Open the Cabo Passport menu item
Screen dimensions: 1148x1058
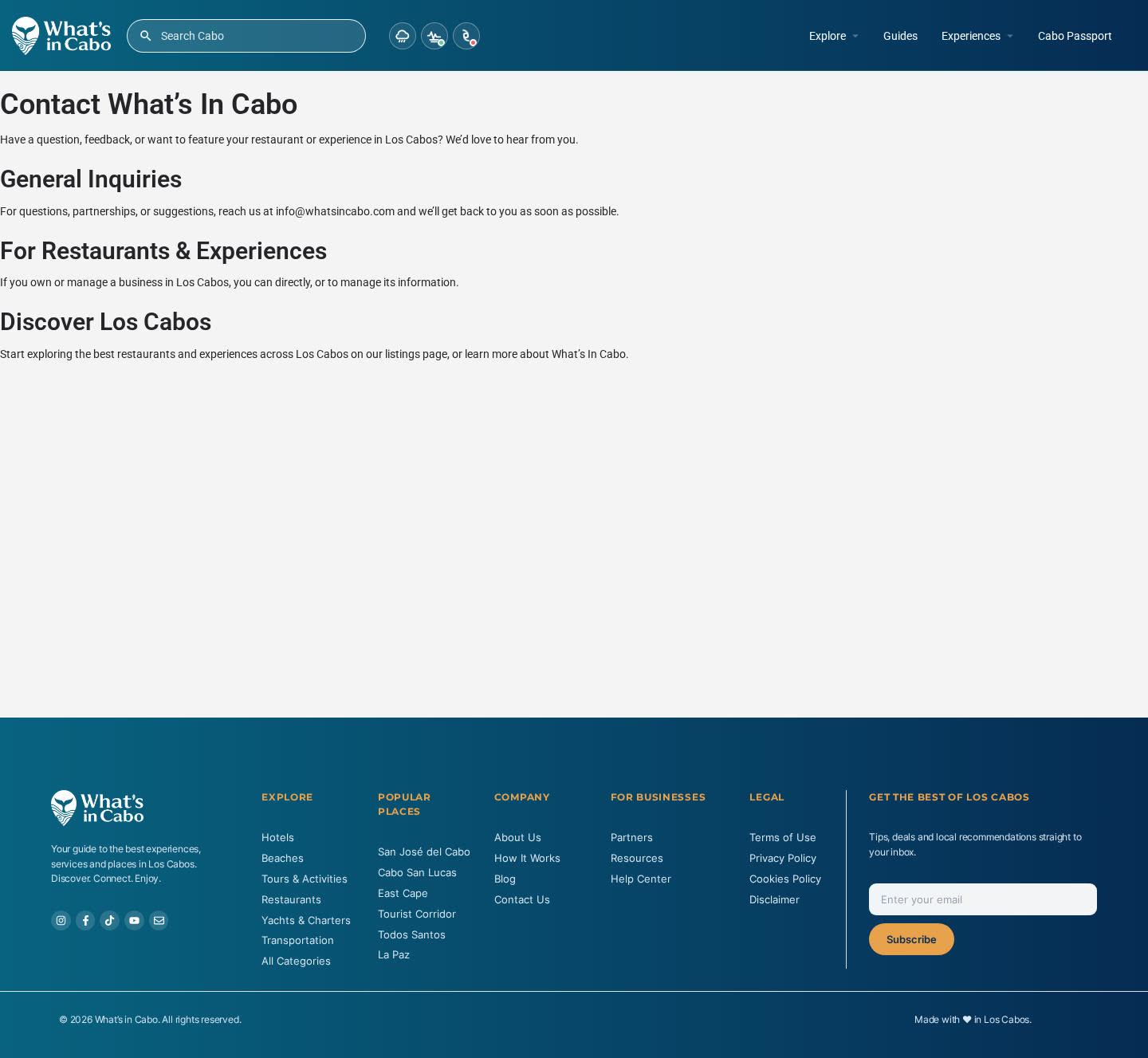[1075, 36]
